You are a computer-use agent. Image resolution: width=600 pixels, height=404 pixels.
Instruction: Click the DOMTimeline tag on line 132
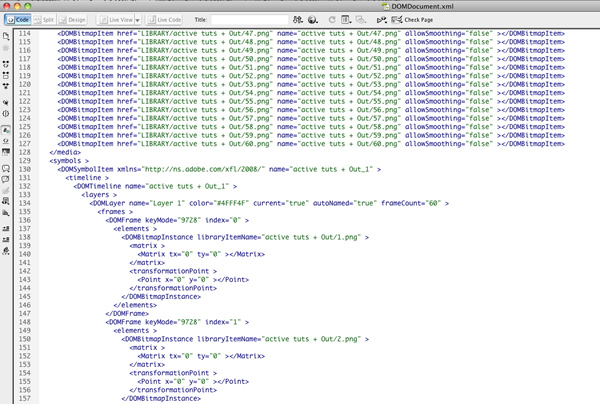coord(155,186)
